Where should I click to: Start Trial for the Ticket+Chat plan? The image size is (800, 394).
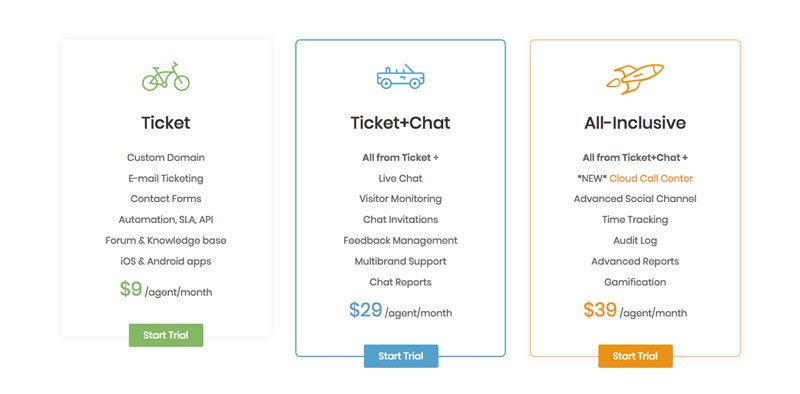401,356
